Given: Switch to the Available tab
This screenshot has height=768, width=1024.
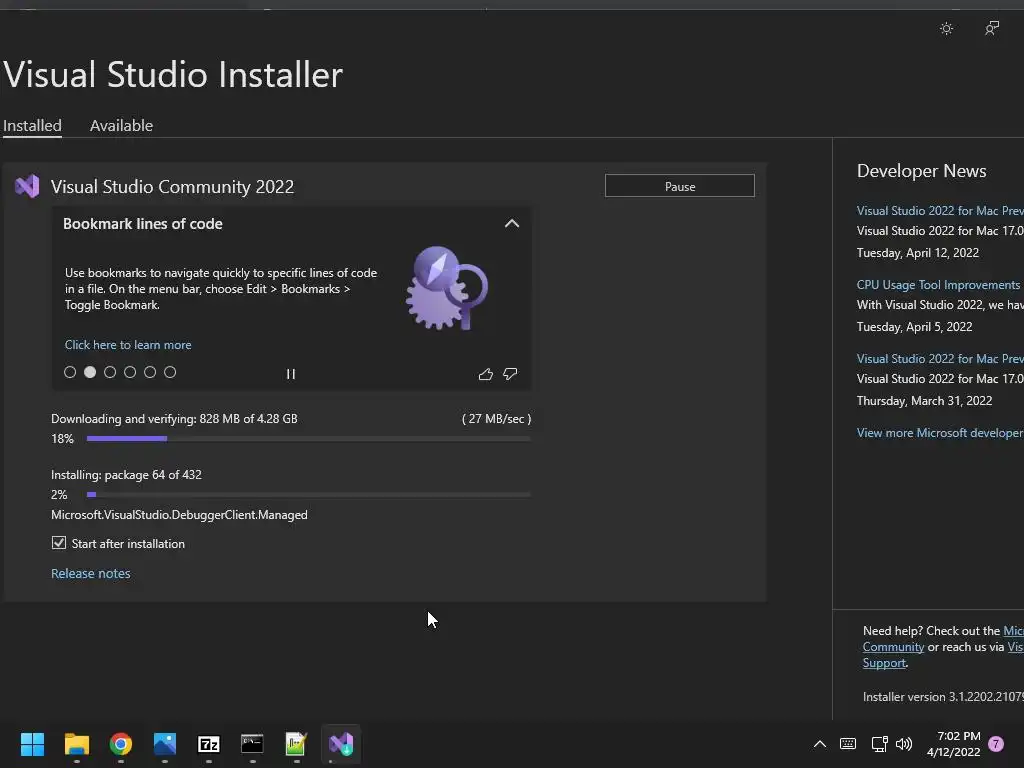Looking at the screenshot, I should (121, 125).
